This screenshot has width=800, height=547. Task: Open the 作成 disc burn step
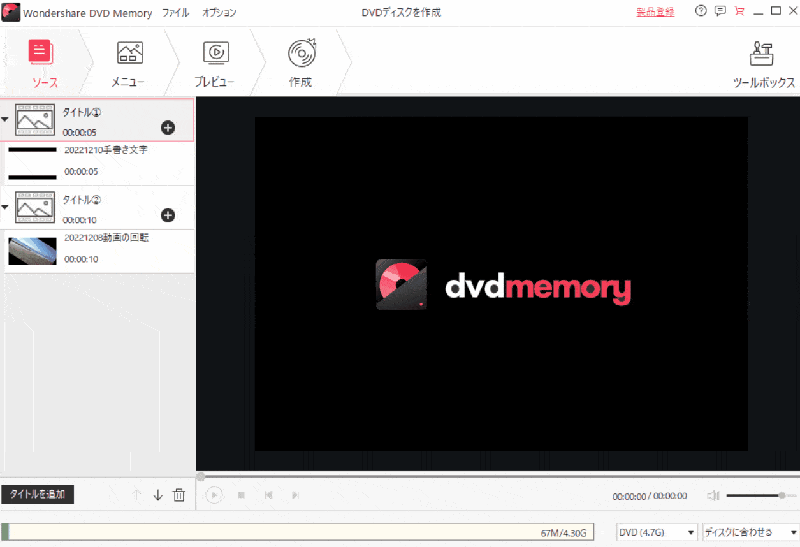point(302,53)
